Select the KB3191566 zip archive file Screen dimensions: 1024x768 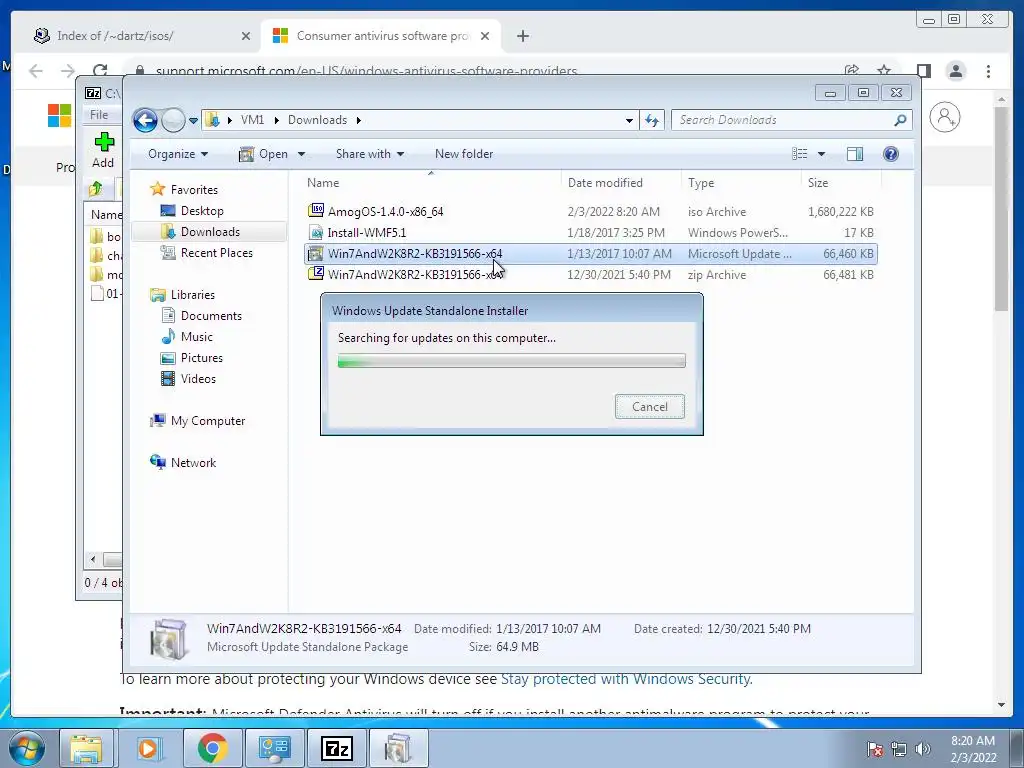590,274
